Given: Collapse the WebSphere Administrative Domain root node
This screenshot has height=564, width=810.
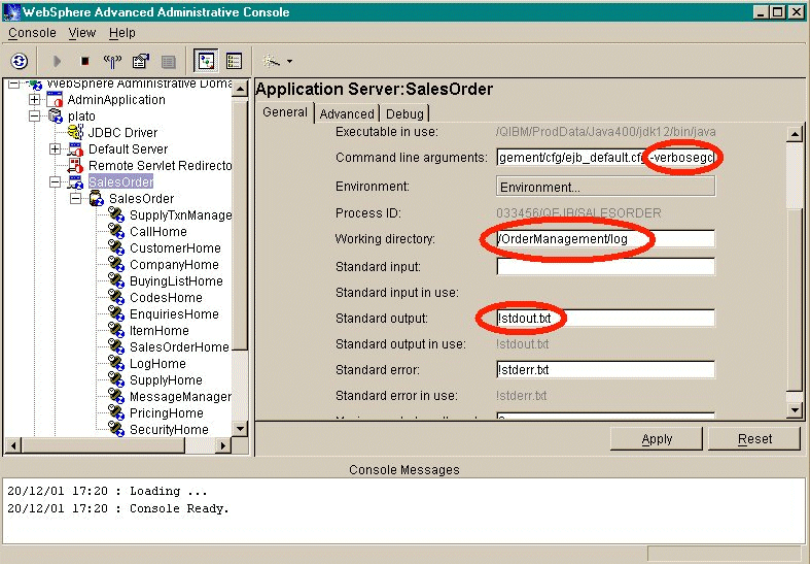Looking at the screenshot, I should tap(14, 83).
